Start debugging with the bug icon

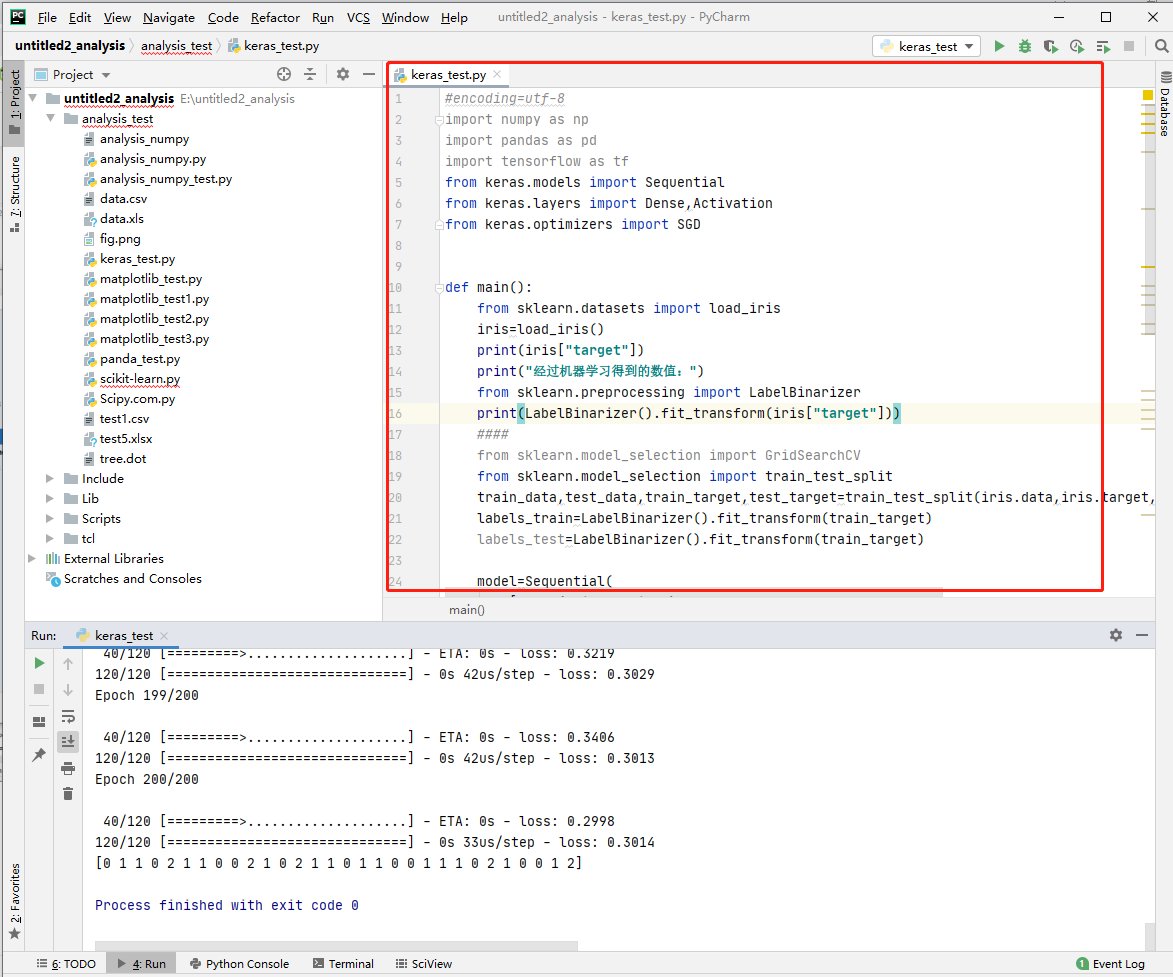coord(1025,46)
